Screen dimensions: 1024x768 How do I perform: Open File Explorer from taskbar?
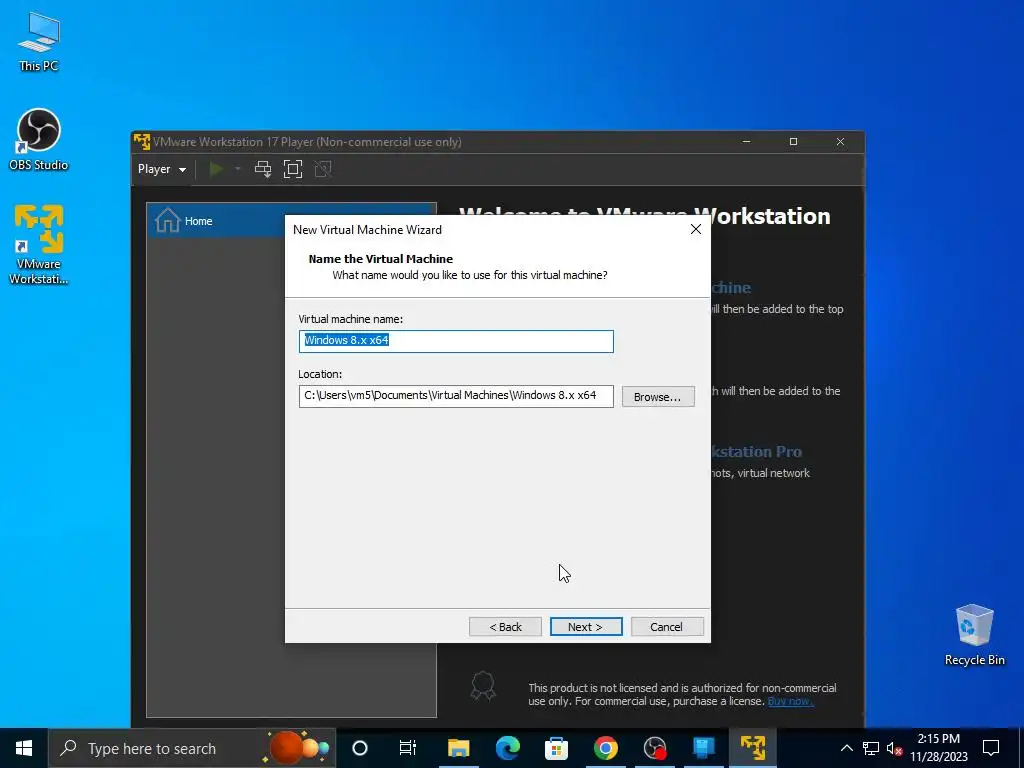click(458, 748)
